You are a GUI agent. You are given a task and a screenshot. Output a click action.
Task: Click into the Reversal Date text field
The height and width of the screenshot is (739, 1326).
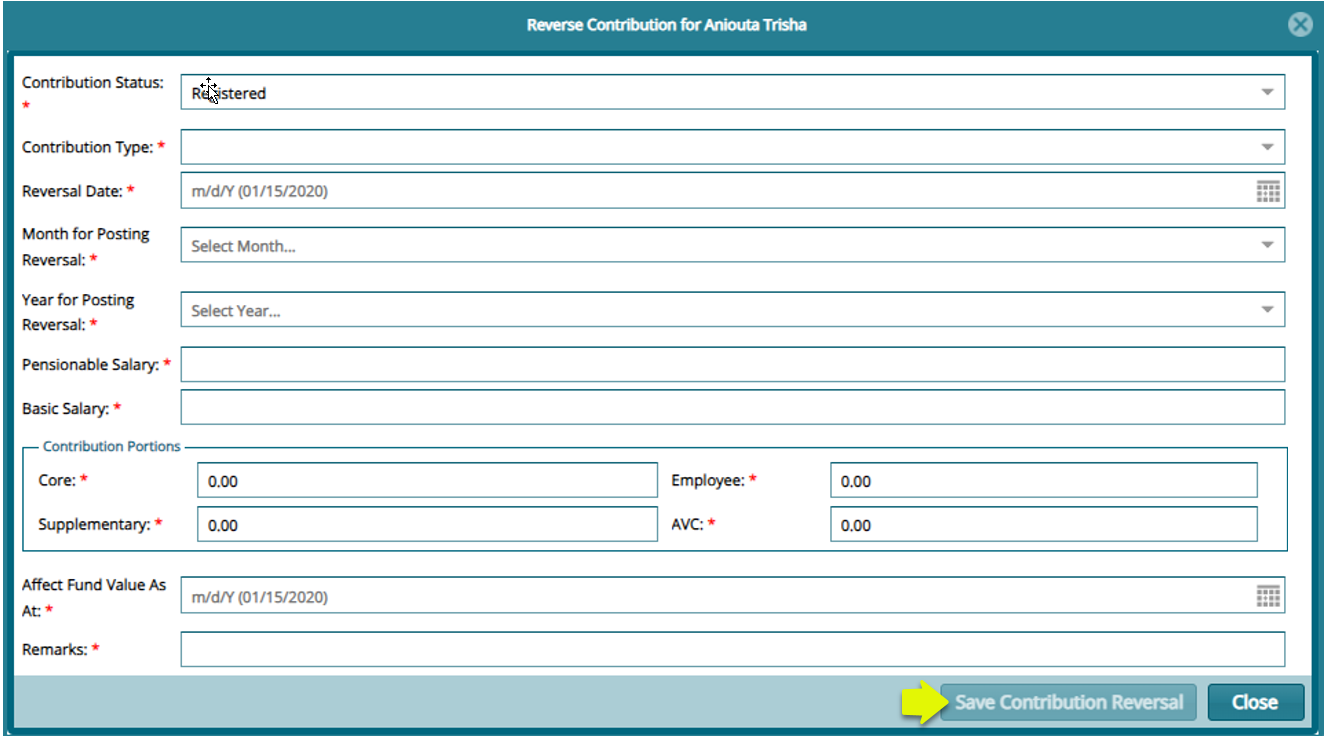(715, 191)
